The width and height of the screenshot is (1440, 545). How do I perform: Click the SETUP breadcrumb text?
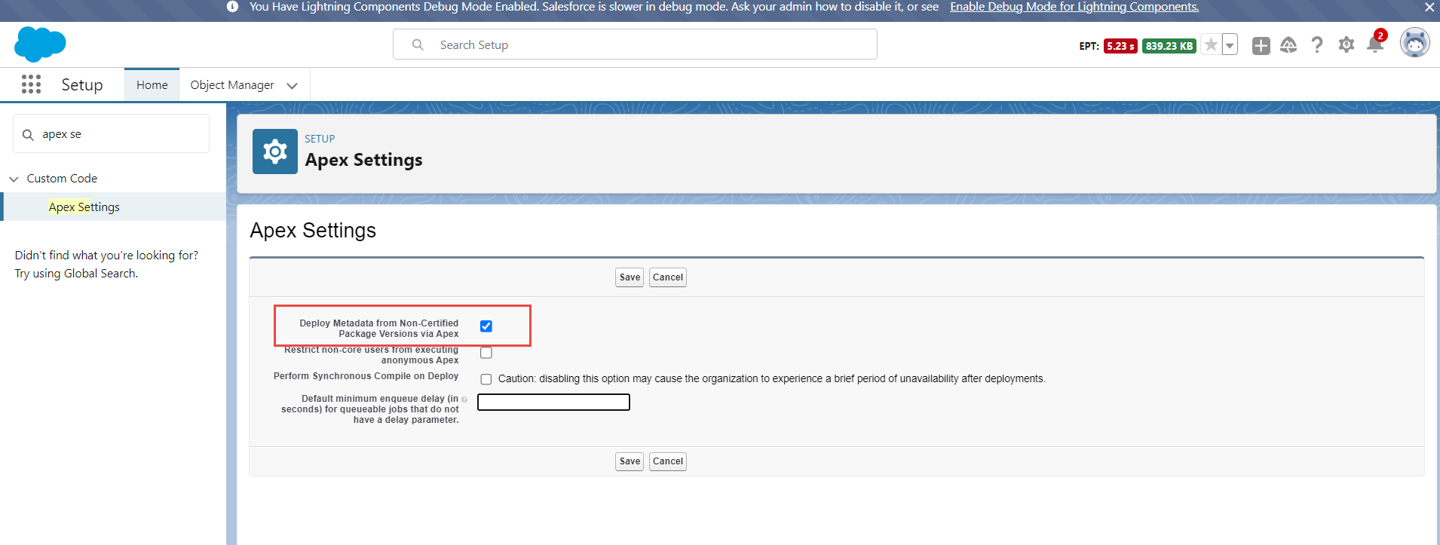[320, 139]
